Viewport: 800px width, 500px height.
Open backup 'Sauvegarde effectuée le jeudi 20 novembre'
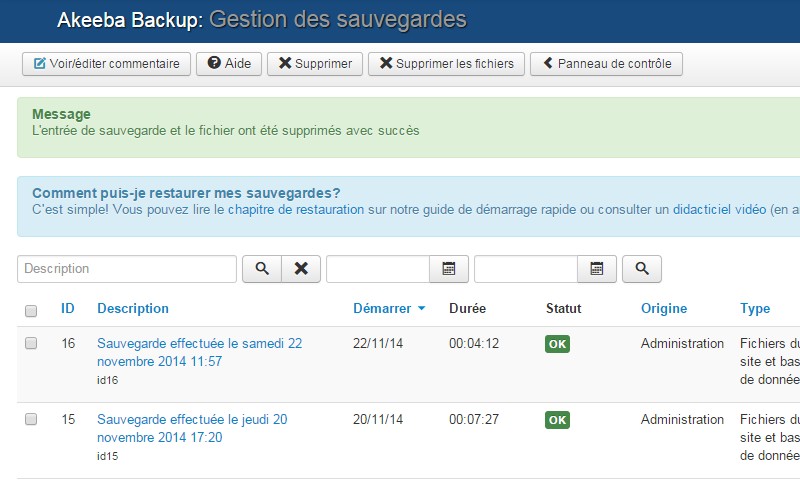(x=192, y=429)
